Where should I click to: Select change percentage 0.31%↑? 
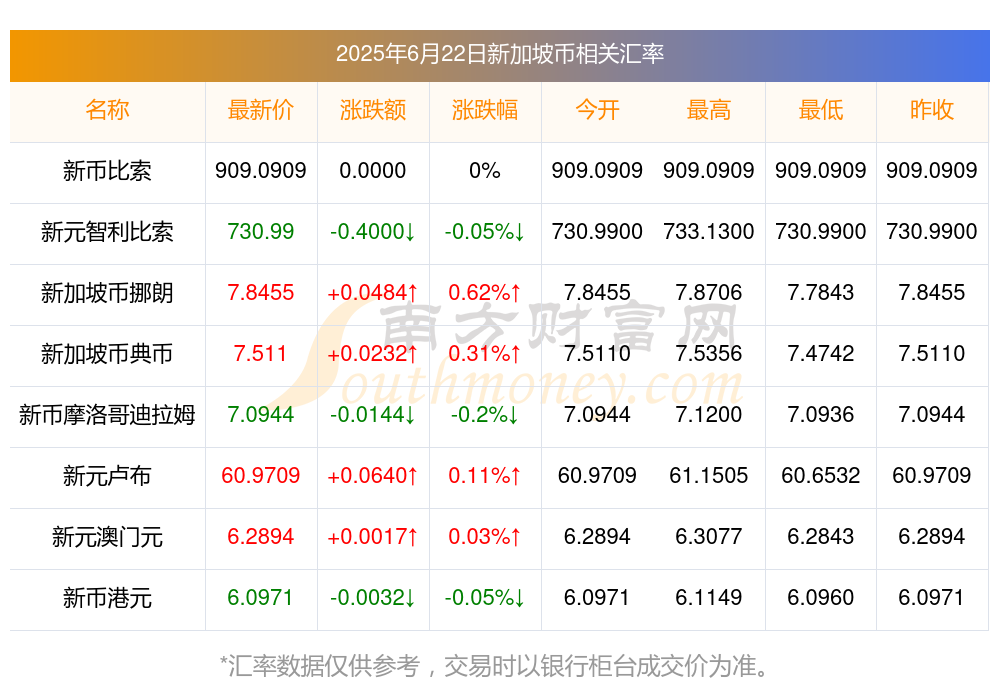[x=485, y=353]
